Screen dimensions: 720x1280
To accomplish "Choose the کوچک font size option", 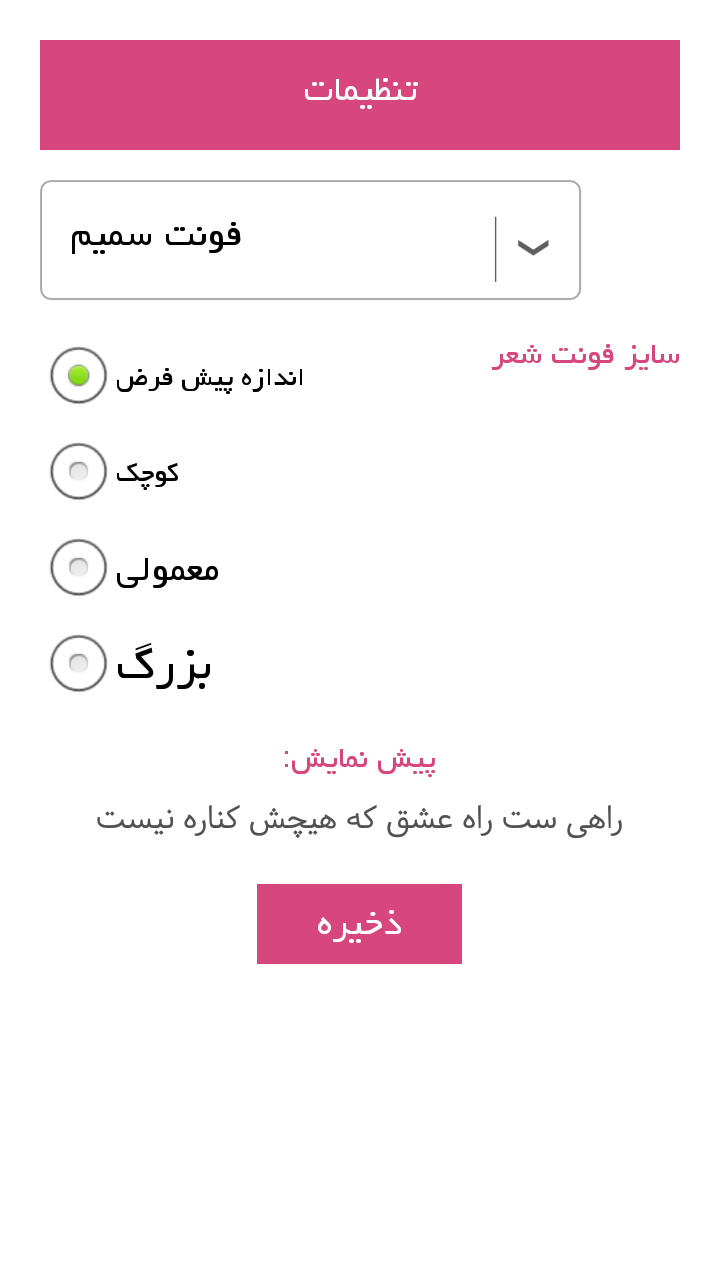I will tap(77, 471).
